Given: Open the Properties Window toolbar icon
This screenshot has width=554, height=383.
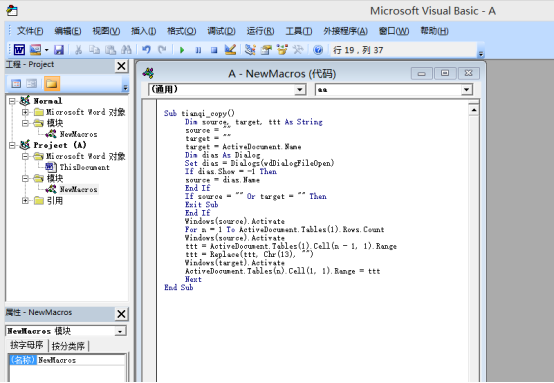Looking at the screenshot, I should [x=266, y=50].
